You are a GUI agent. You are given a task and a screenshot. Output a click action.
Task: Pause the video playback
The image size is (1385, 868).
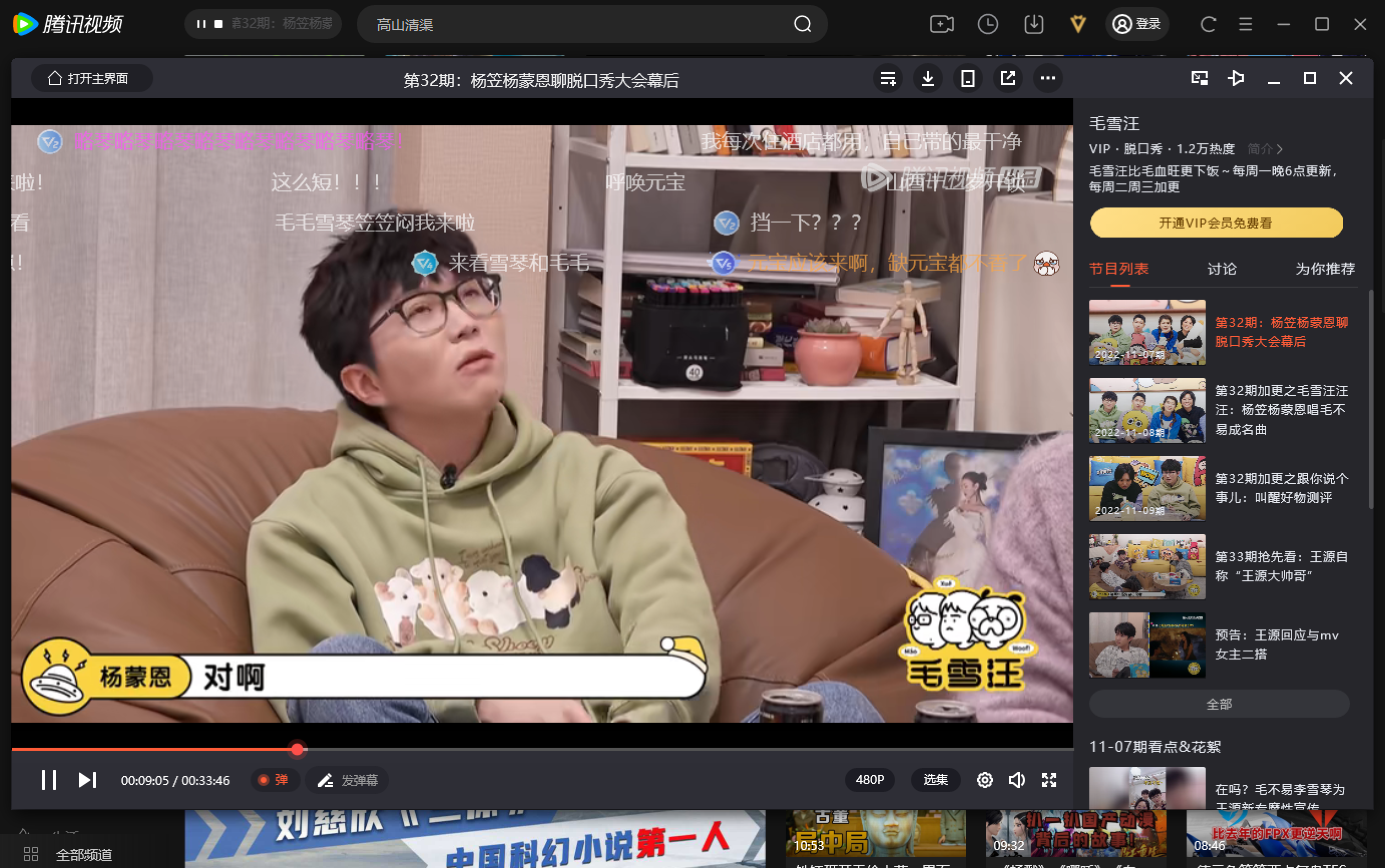pos(49,780)
